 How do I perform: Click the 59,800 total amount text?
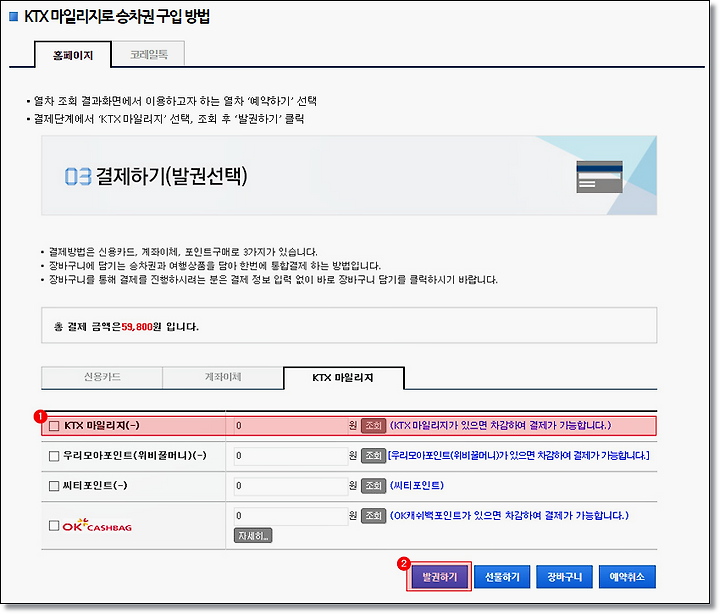pos(137,327)
